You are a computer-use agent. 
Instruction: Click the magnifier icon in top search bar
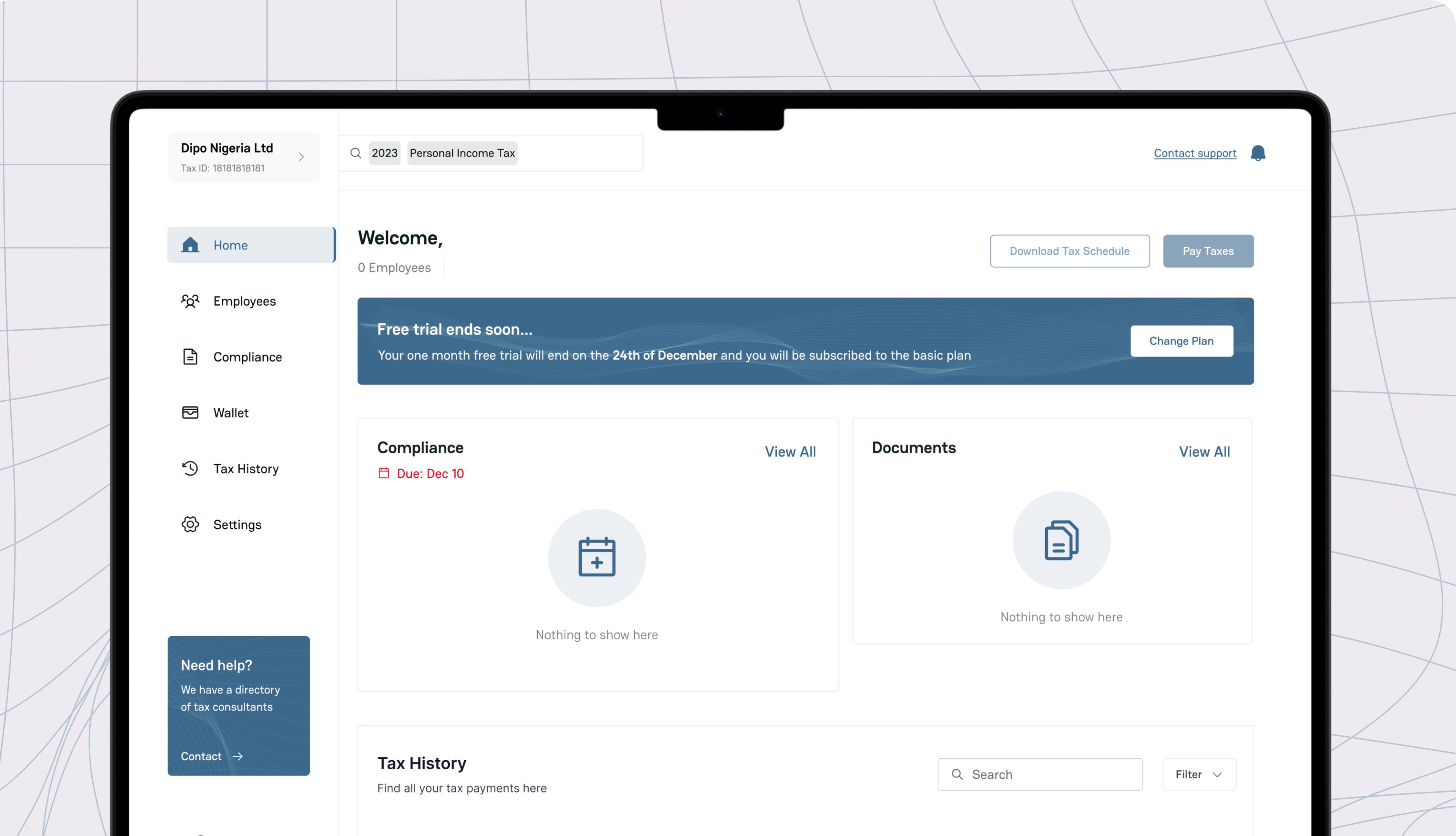tap(356, 153)
